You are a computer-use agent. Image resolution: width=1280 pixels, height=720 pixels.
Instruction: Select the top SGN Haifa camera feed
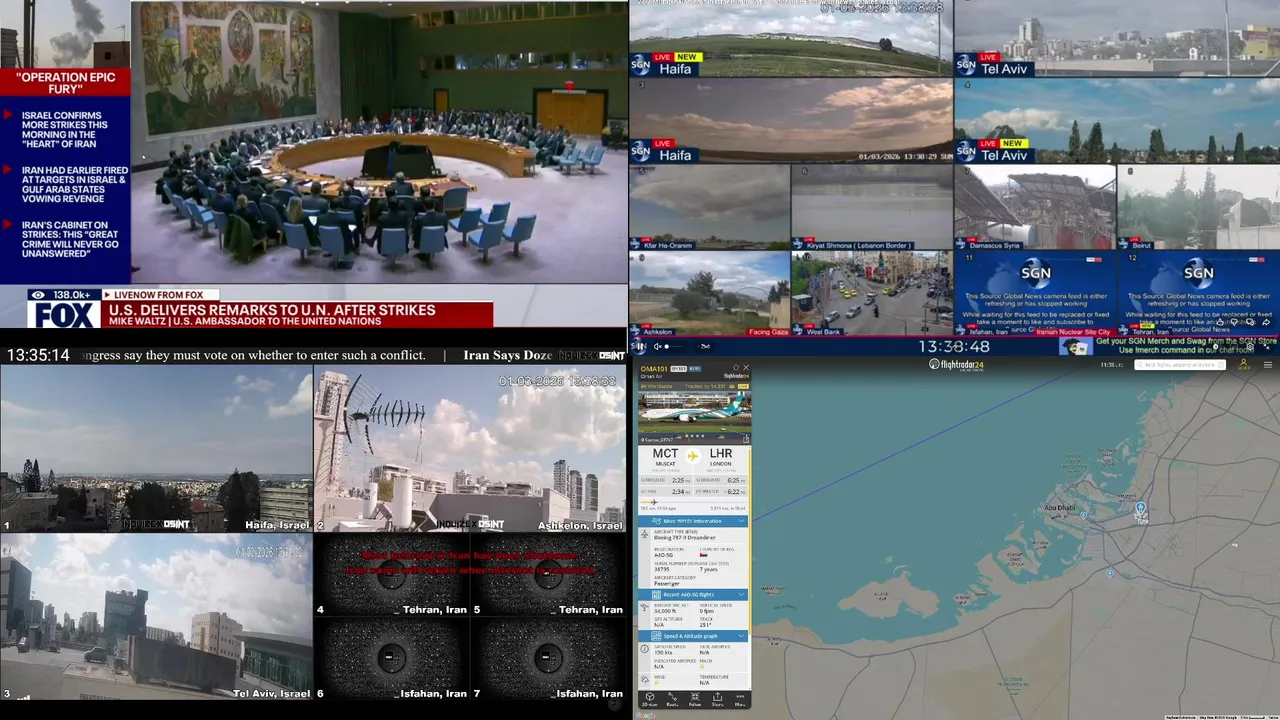[x=791, y=38]
